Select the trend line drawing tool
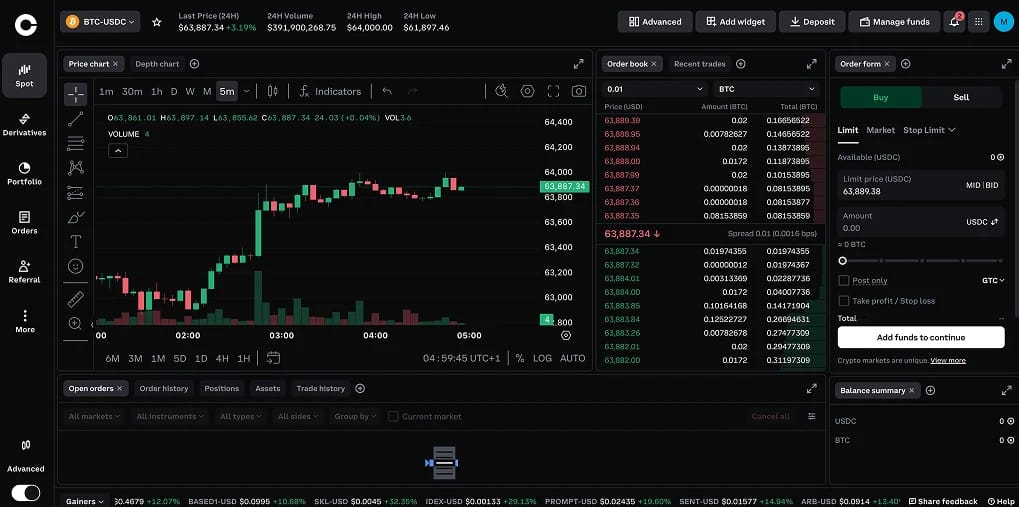1019x507 pixels. click(75, 119)
